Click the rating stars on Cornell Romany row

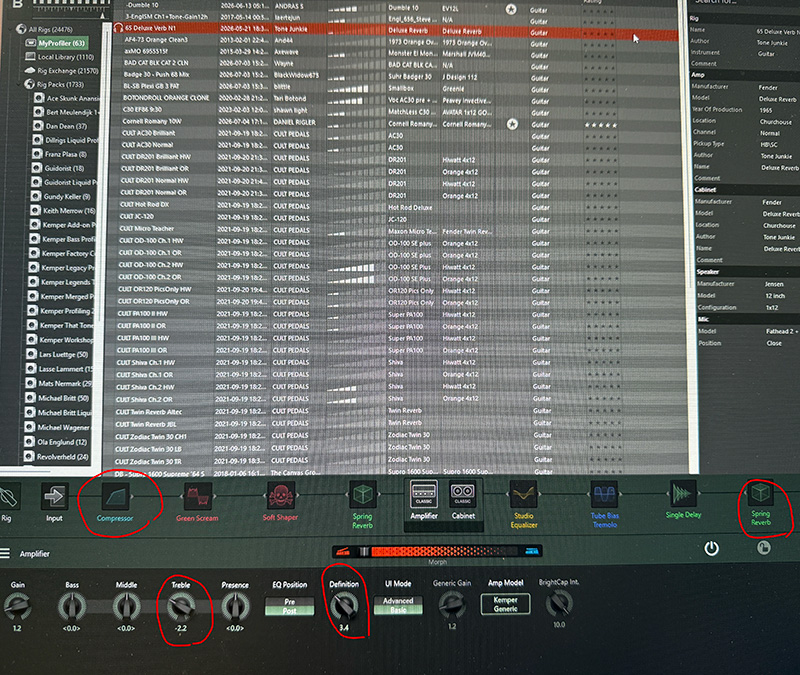tap(601, 125)
